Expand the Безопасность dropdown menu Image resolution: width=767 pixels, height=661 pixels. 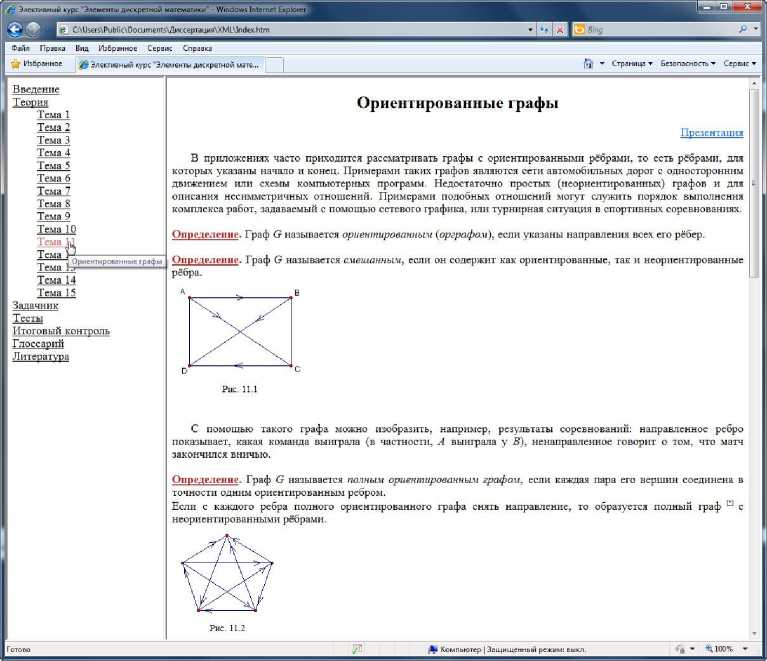pos(688,64)
